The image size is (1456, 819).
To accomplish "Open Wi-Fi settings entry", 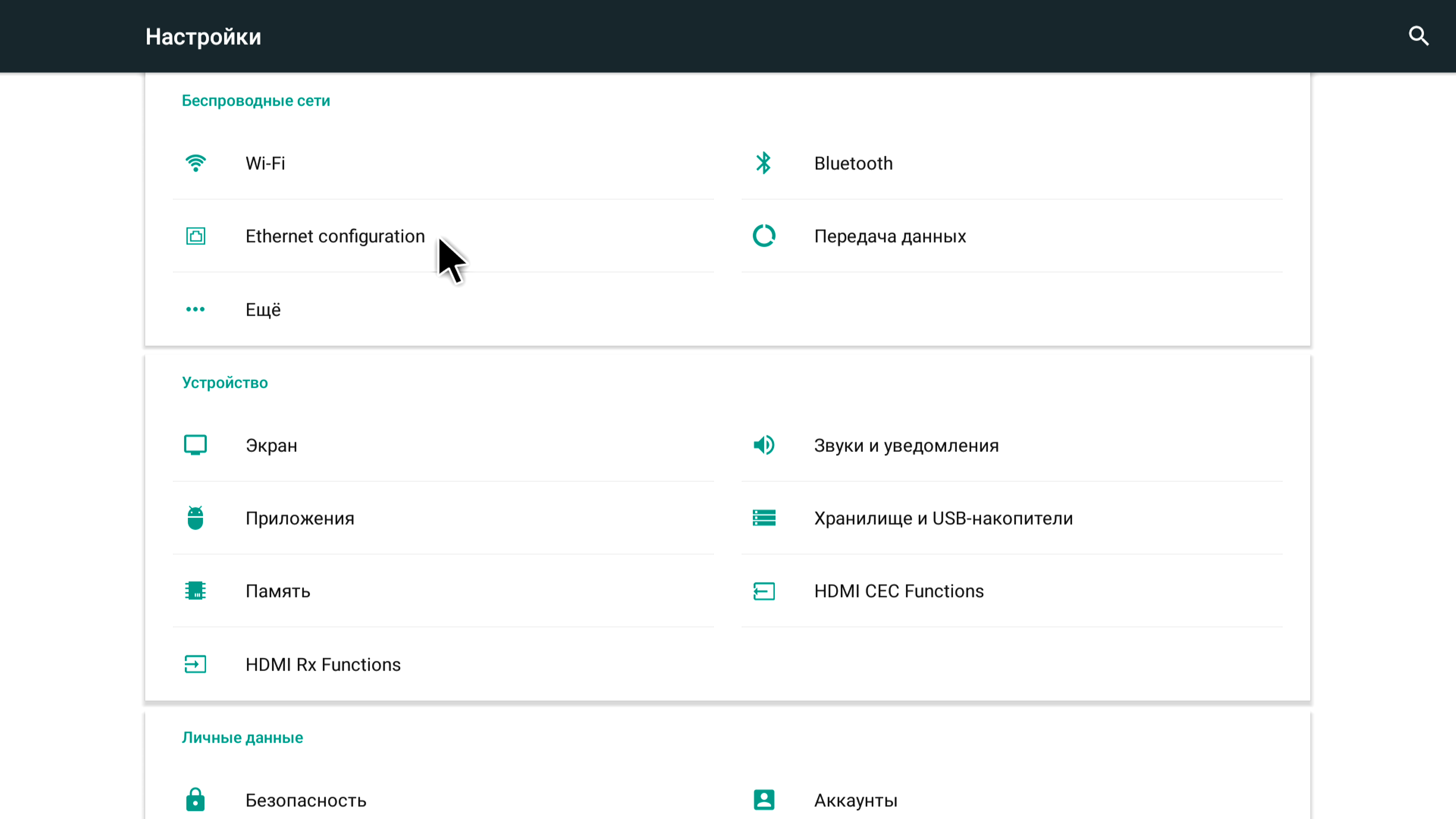I will [x=265, y=163].
